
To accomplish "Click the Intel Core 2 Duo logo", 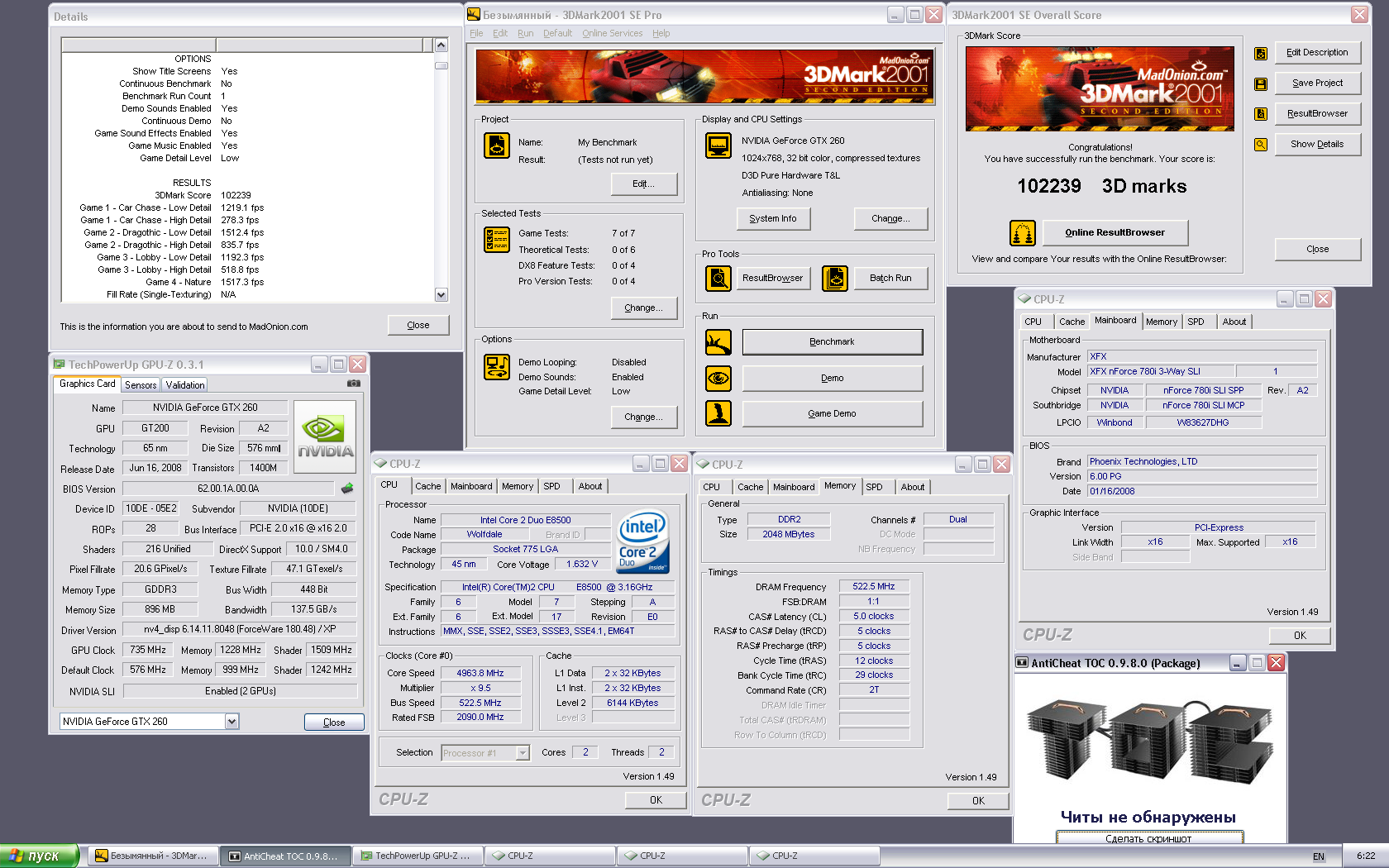I will (642, 542).
